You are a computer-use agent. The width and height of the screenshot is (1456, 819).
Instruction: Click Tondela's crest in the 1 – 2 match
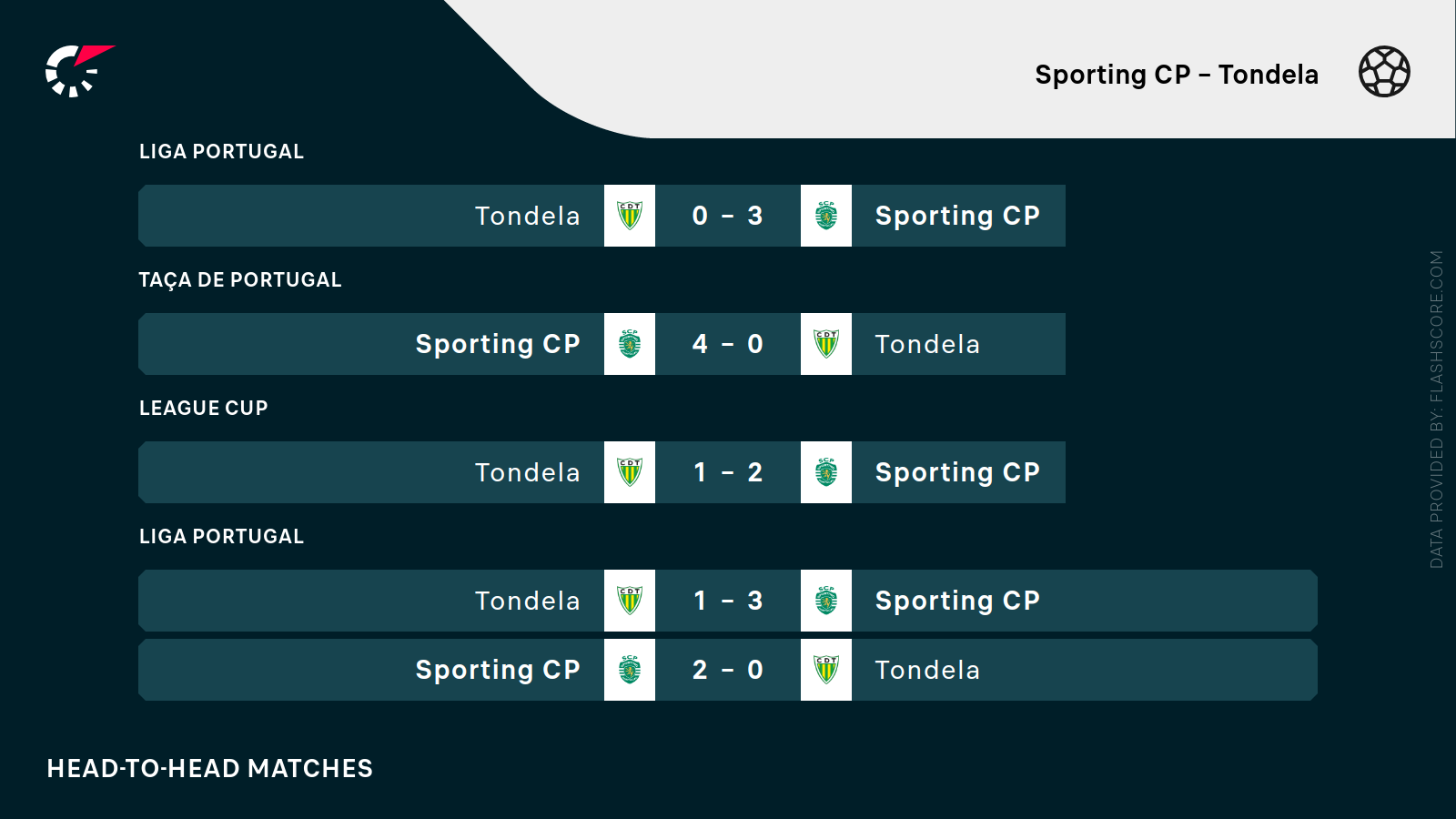[x=630, y=472]
